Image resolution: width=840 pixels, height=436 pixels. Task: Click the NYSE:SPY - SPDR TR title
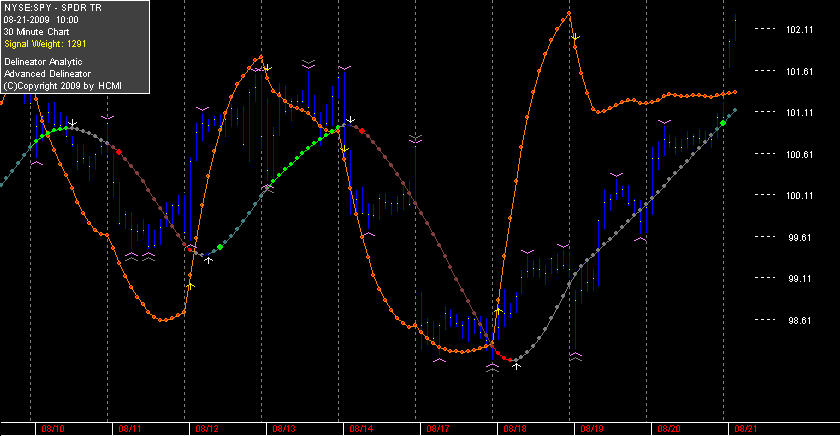coord(52,7)
